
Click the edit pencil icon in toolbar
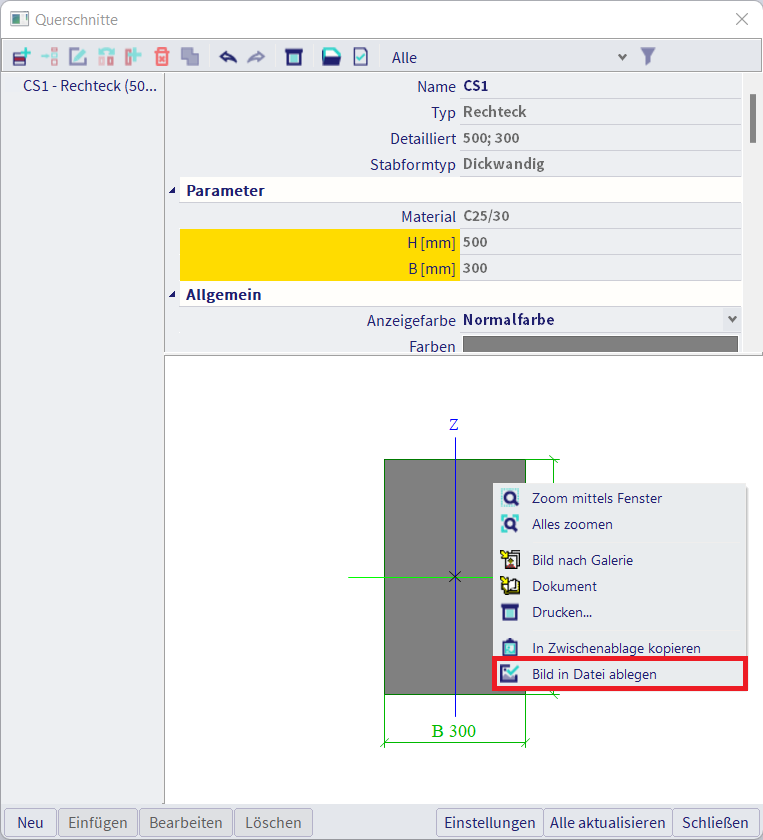click(77, 57)
